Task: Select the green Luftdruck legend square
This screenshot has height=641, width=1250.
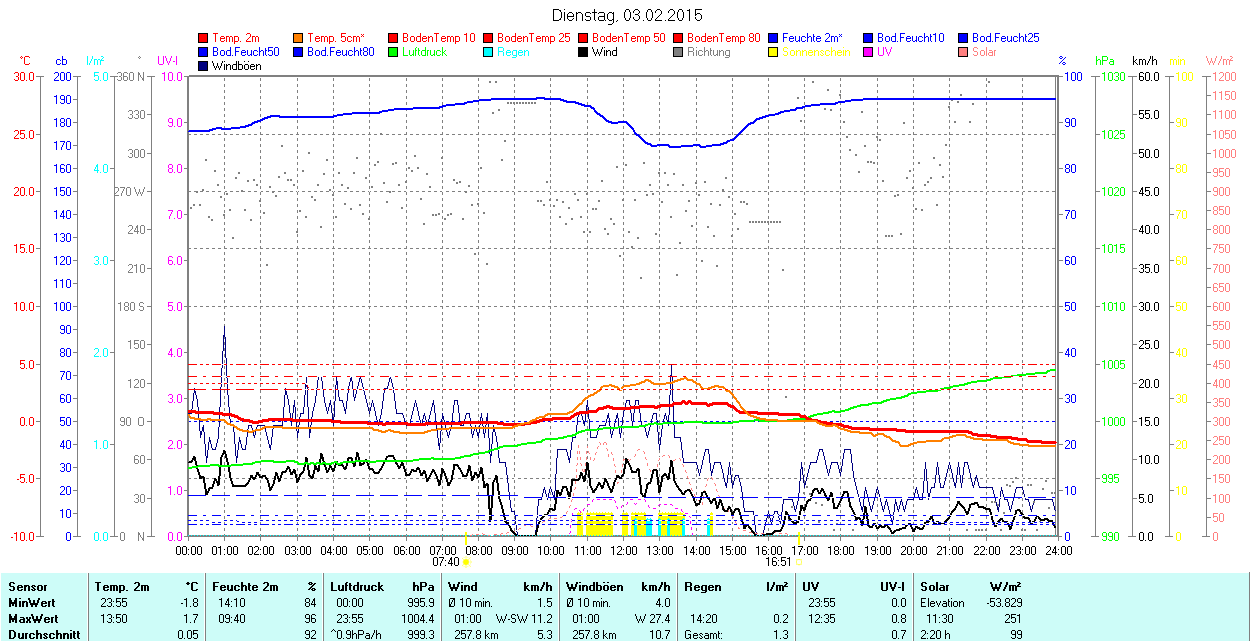Action: tap(394, 52)
